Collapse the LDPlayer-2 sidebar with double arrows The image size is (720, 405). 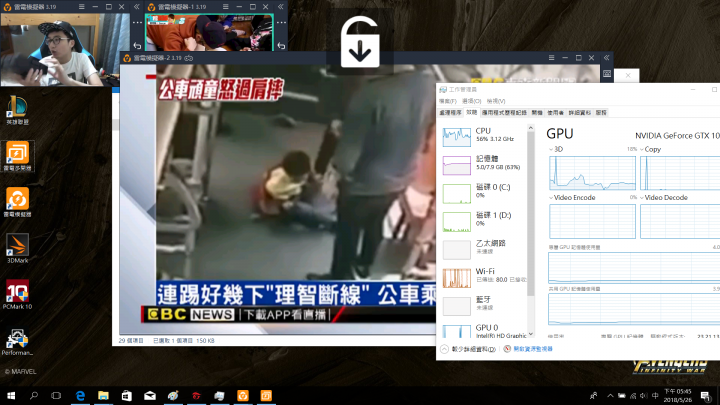tap(607, 58)
